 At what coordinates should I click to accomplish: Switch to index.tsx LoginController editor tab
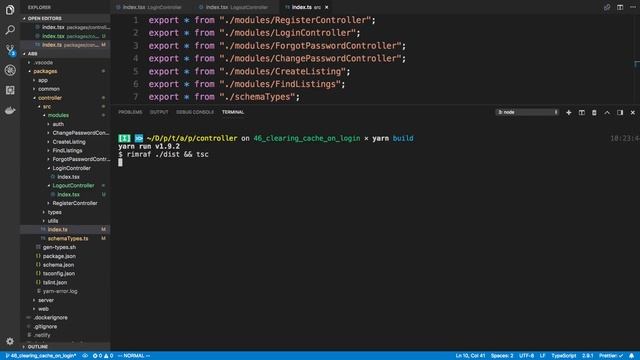point(151,7)
